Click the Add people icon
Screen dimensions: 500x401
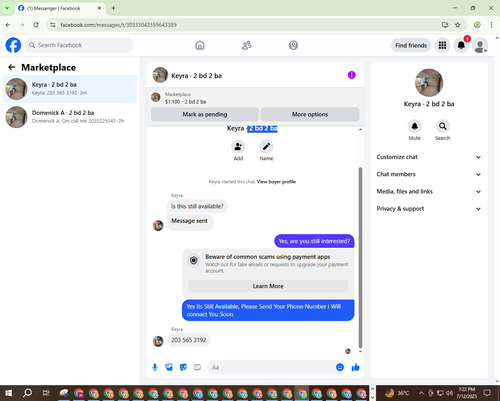[x=238, y=146]
